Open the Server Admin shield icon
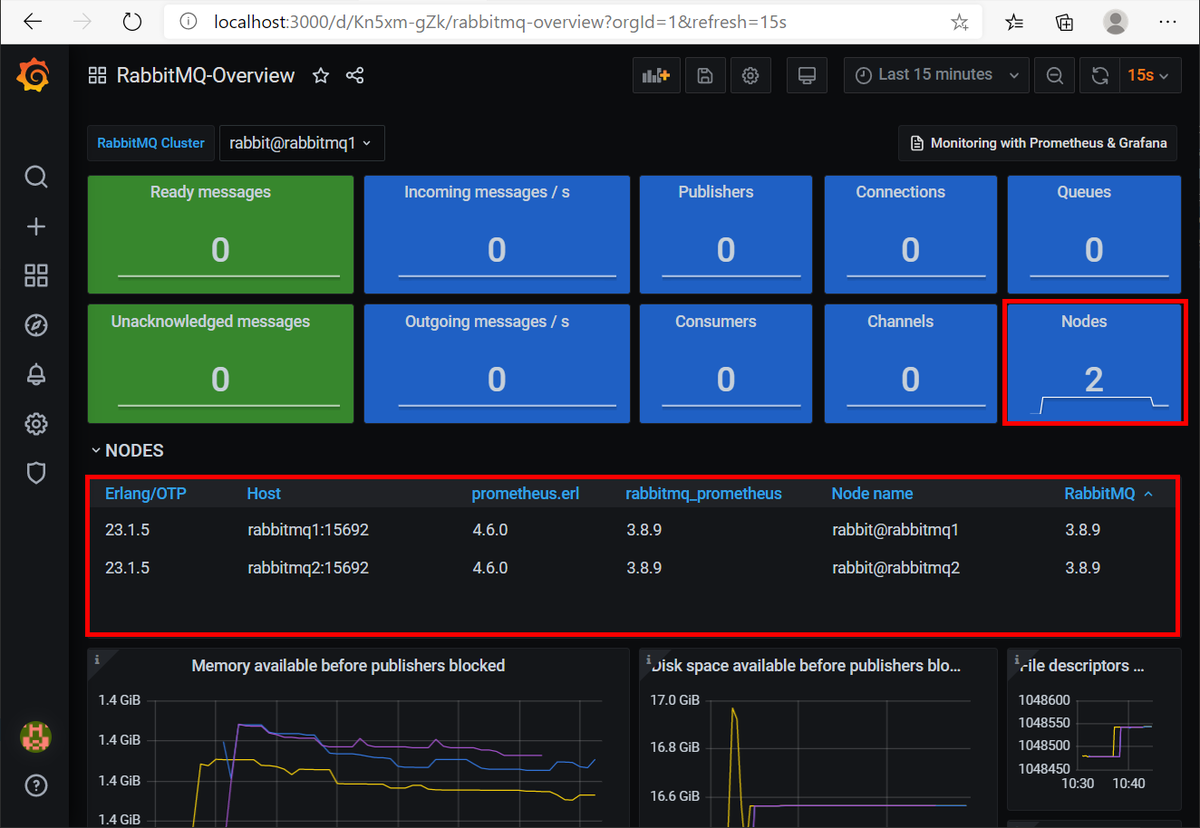Viewport: 1200px width, 828px height. point(36,473)
